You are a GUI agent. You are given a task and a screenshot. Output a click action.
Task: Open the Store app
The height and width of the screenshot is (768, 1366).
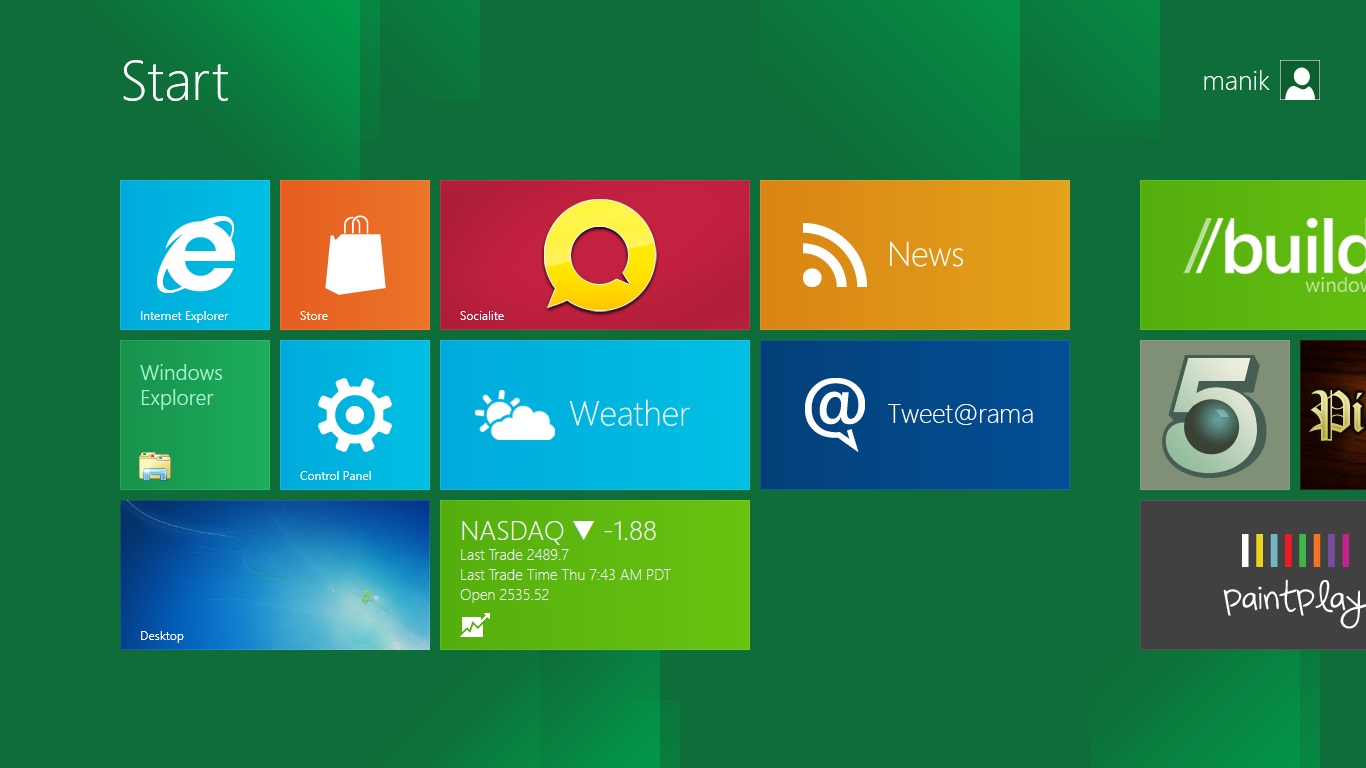click(x=354, y=254)
